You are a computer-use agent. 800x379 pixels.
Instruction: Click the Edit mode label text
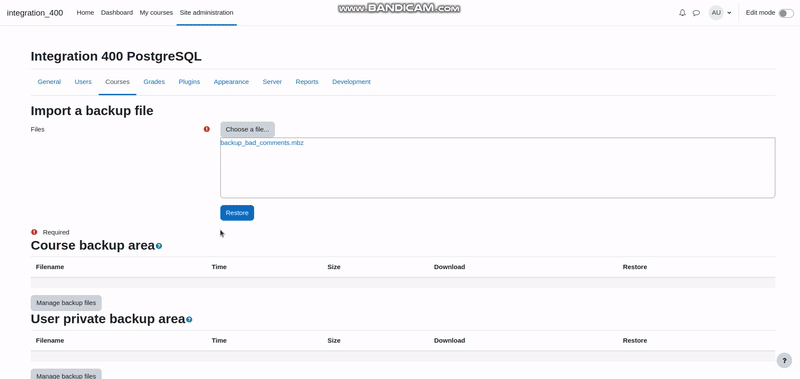760,13
